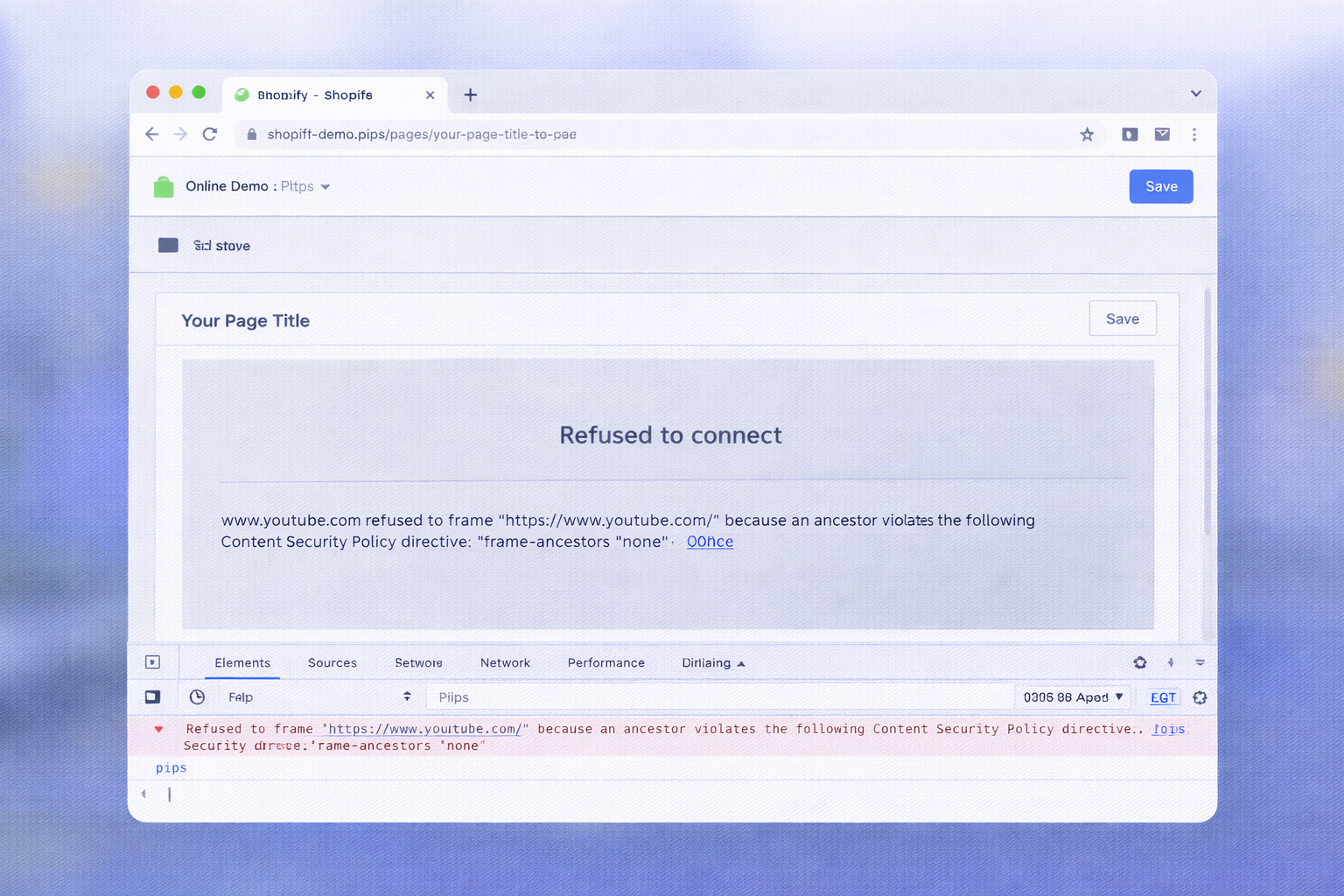Switch to the Sources tab in DevTools
The width and height of the screenshot is (1344, 896).
[x=332, y=662]
